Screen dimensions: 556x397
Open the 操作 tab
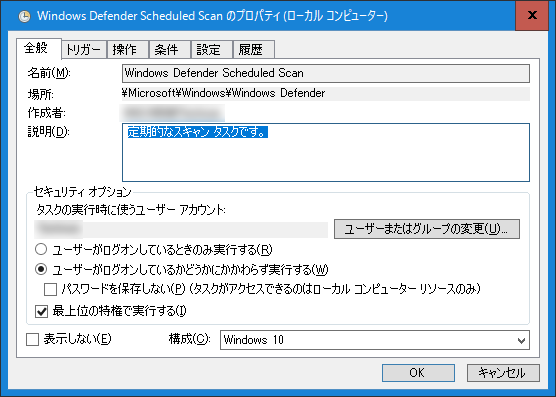[x=128, y=49]
